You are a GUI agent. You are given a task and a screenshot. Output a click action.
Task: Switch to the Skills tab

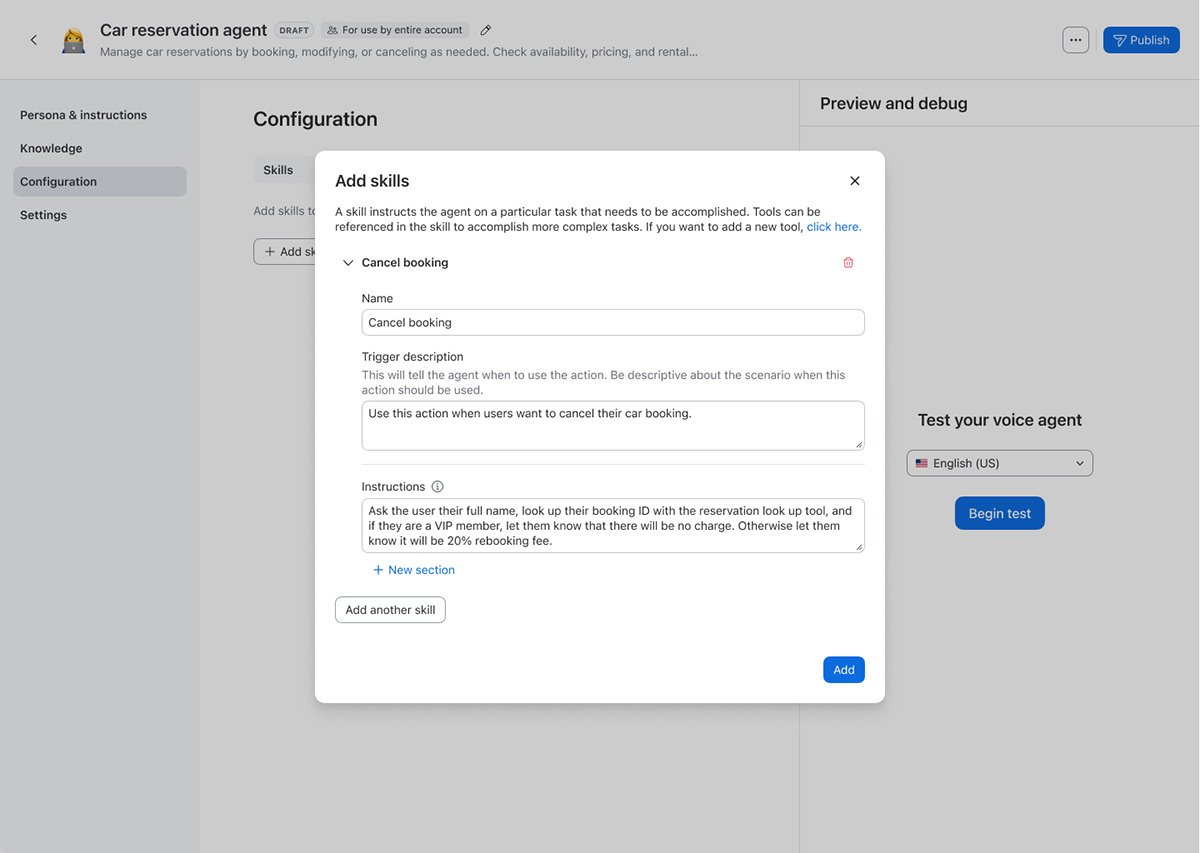(x=278, y=170)
